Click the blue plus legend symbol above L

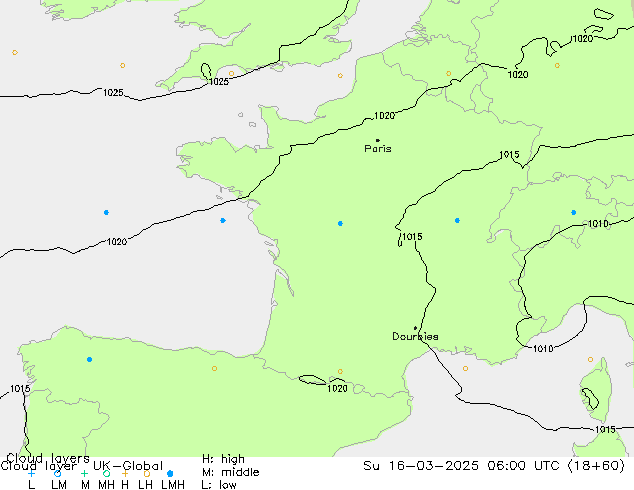pyautogui.click(x=31, y=473)
